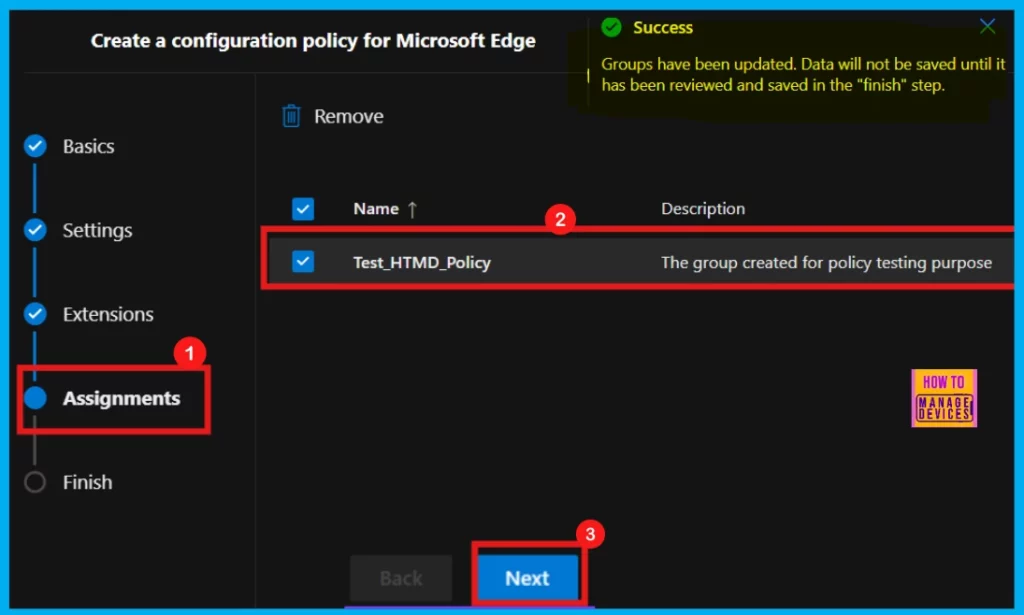Dismiss the Success notification with X

point(987,27)
